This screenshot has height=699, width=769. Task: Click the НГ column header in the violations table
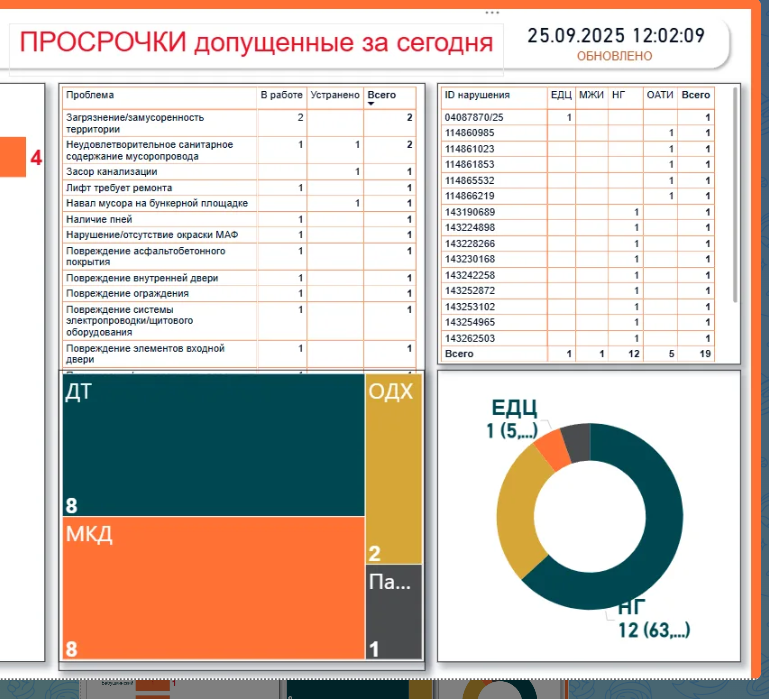pos(618,95)
